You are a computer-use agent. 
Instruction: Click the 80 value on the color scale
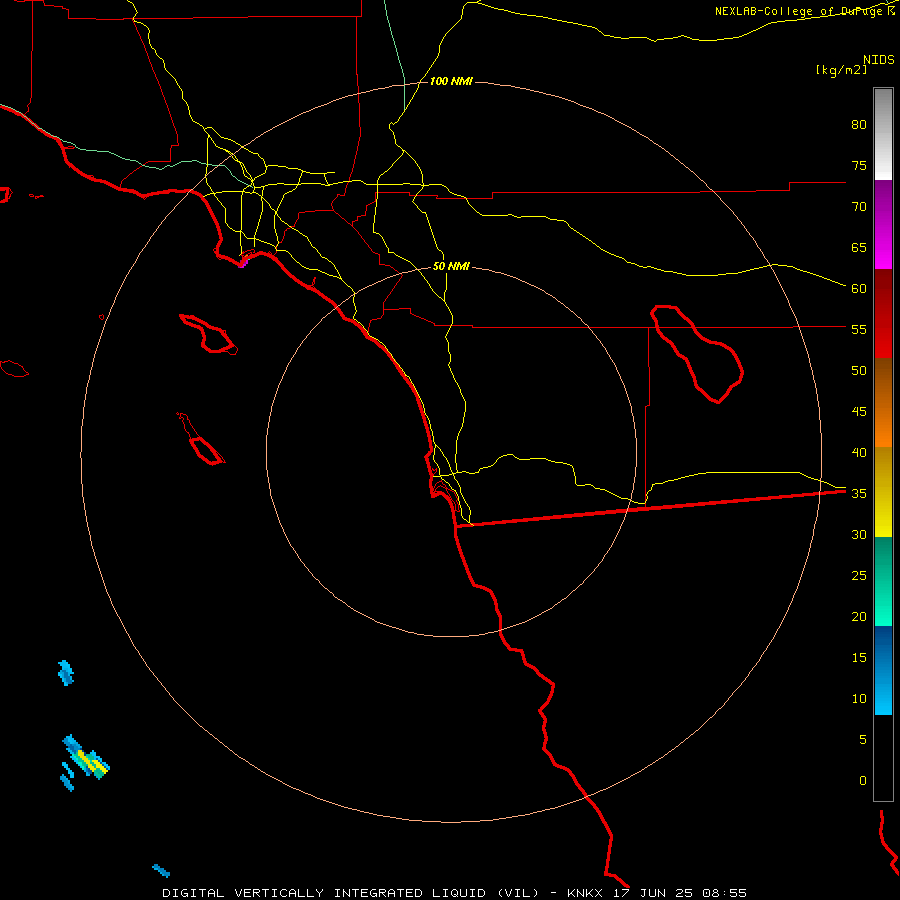point(859,125)
